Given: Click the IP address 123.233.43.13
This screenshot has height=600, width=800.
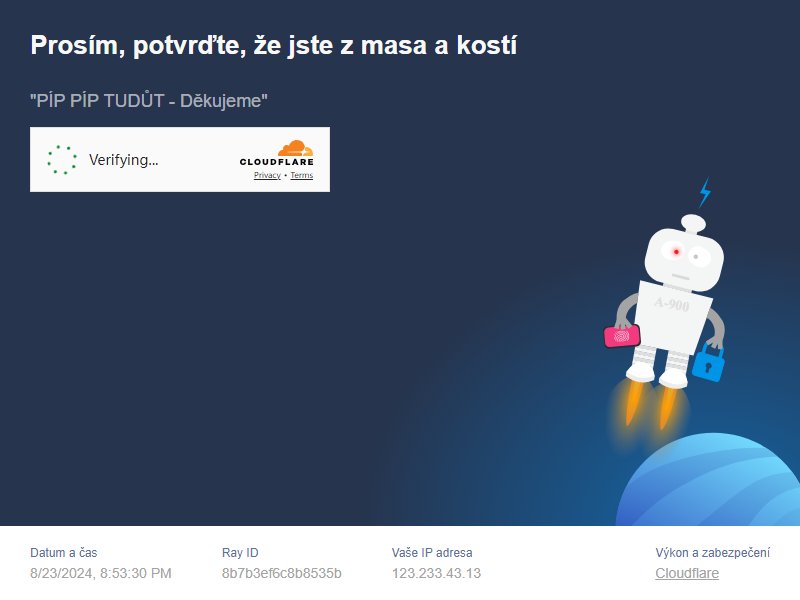Looking at the screenshot, I should point(436,573).
